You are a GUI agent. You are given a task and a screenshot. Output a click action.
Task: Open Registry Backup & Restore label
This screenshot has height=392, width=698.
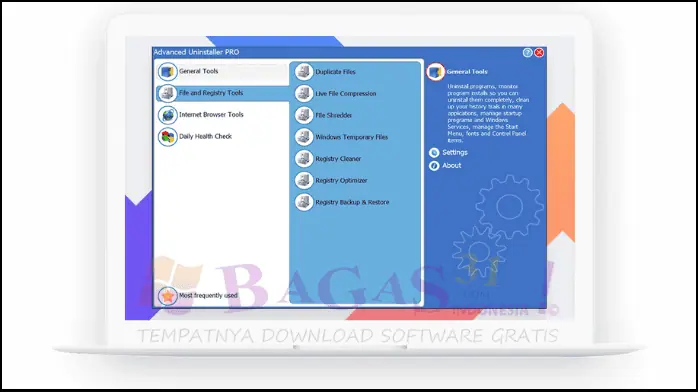[352, 202]
